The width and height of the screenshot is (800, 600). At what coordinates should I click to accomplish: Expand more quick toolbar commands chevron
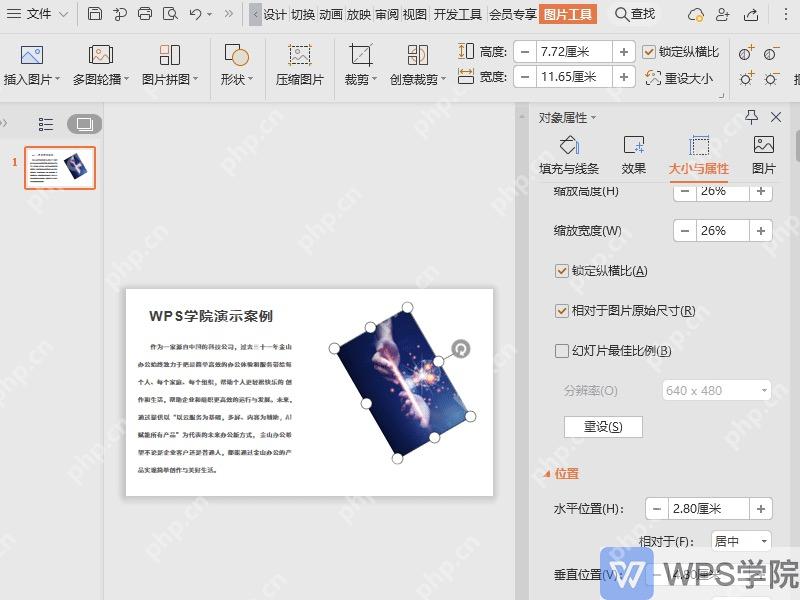click(229, 14)
